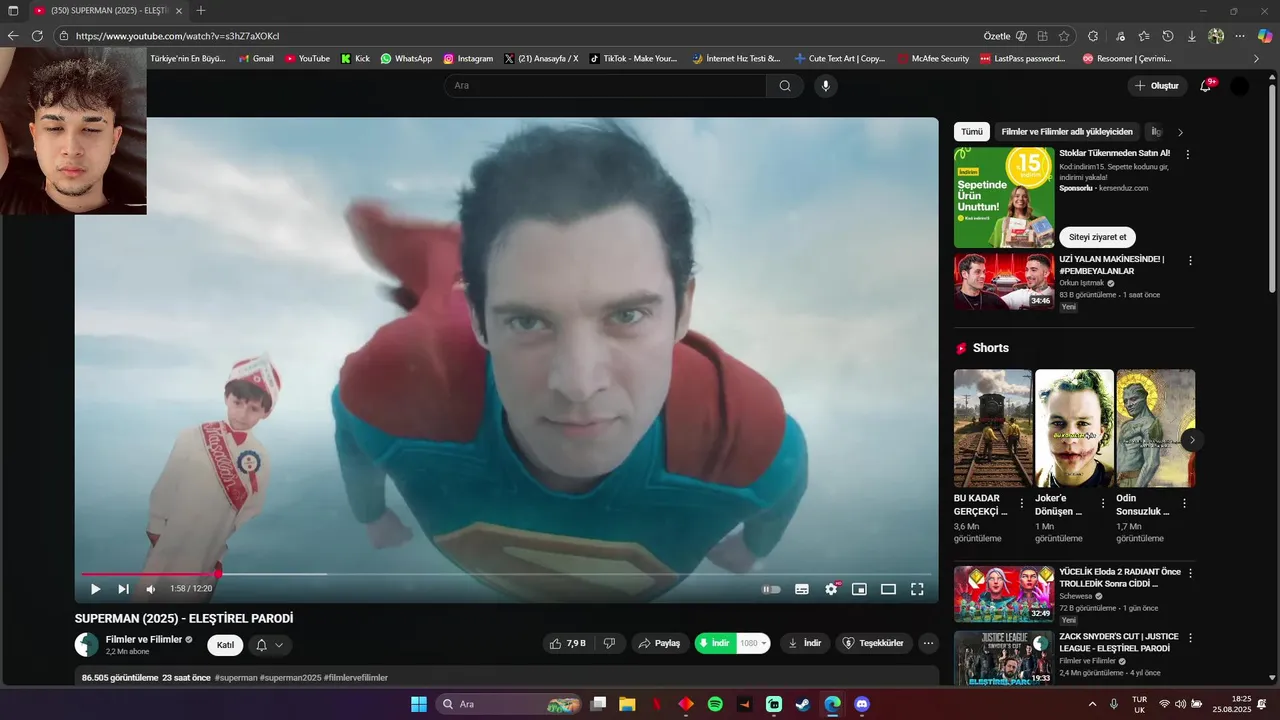
Task: Click the green İndir download button
Action: tap(715, 643)
